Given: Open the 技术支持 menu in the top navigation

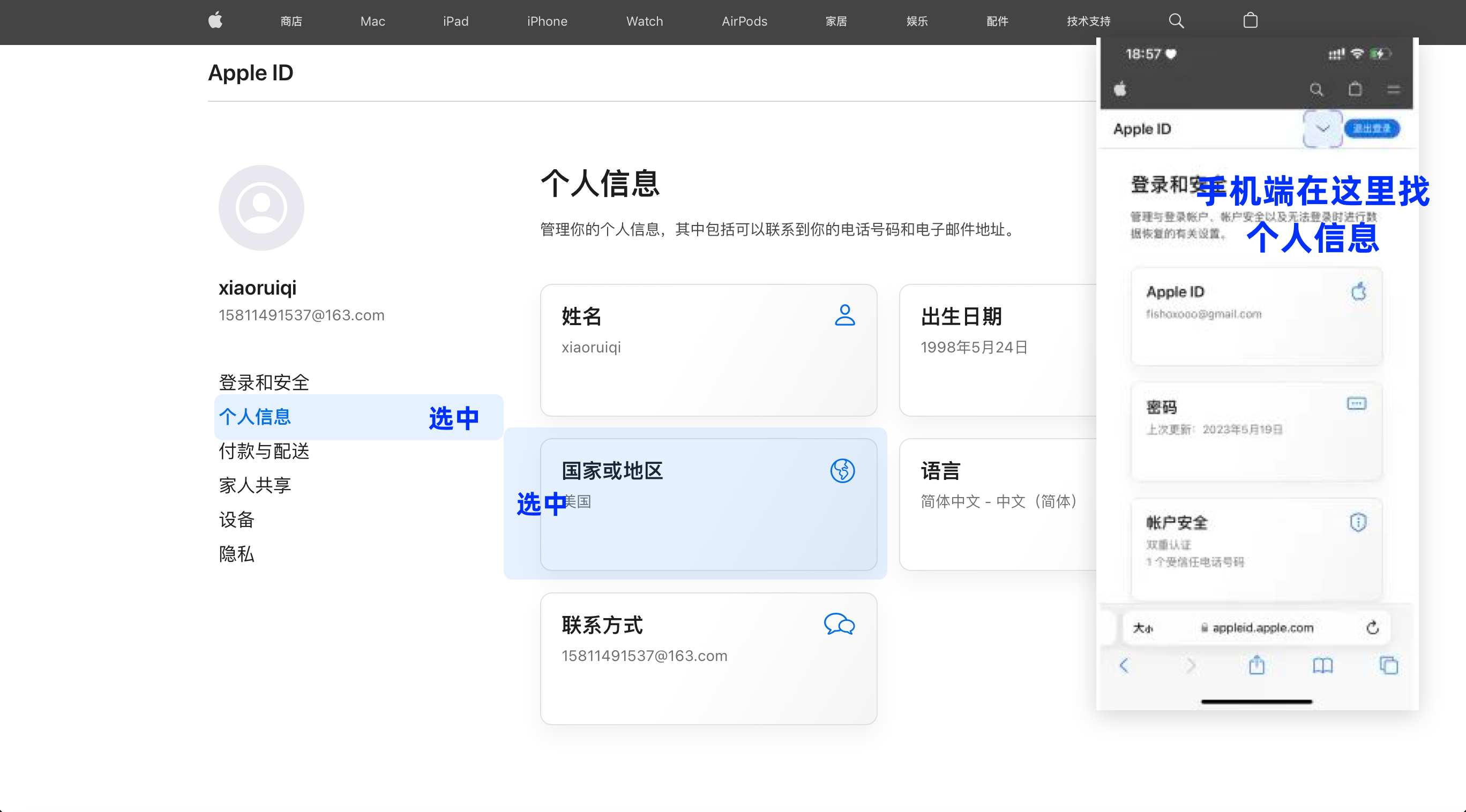Looking at the screenshot, I should click(x=1088, y=21).
